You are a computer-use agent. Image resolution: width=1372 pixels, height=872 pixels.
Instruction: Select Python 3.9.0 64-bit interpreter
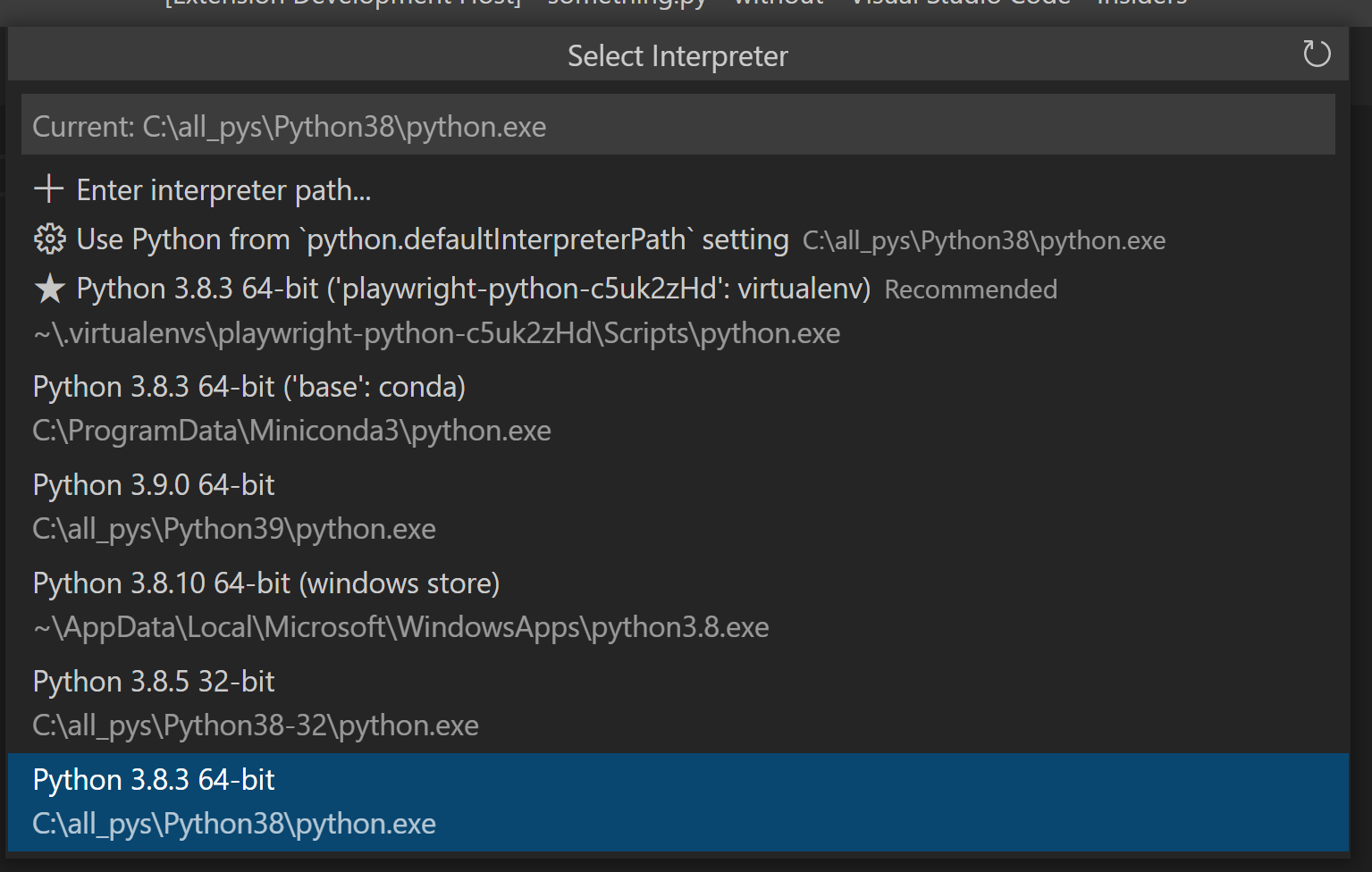[x=153, y=483]
